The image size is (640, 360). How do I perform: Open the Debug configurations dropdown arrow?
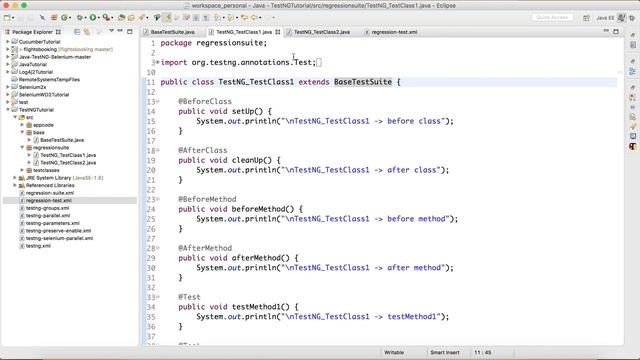[x=85, y=18]
